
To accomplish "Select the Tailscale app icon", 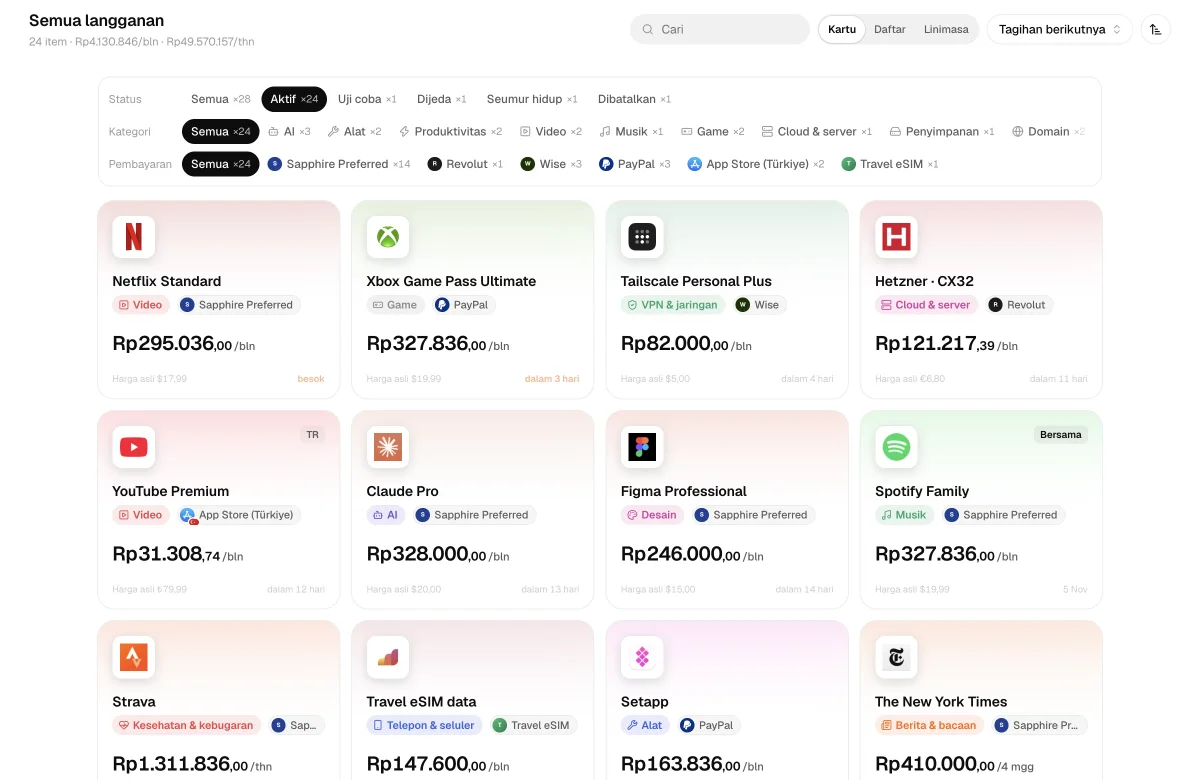I will click(642, 237).
